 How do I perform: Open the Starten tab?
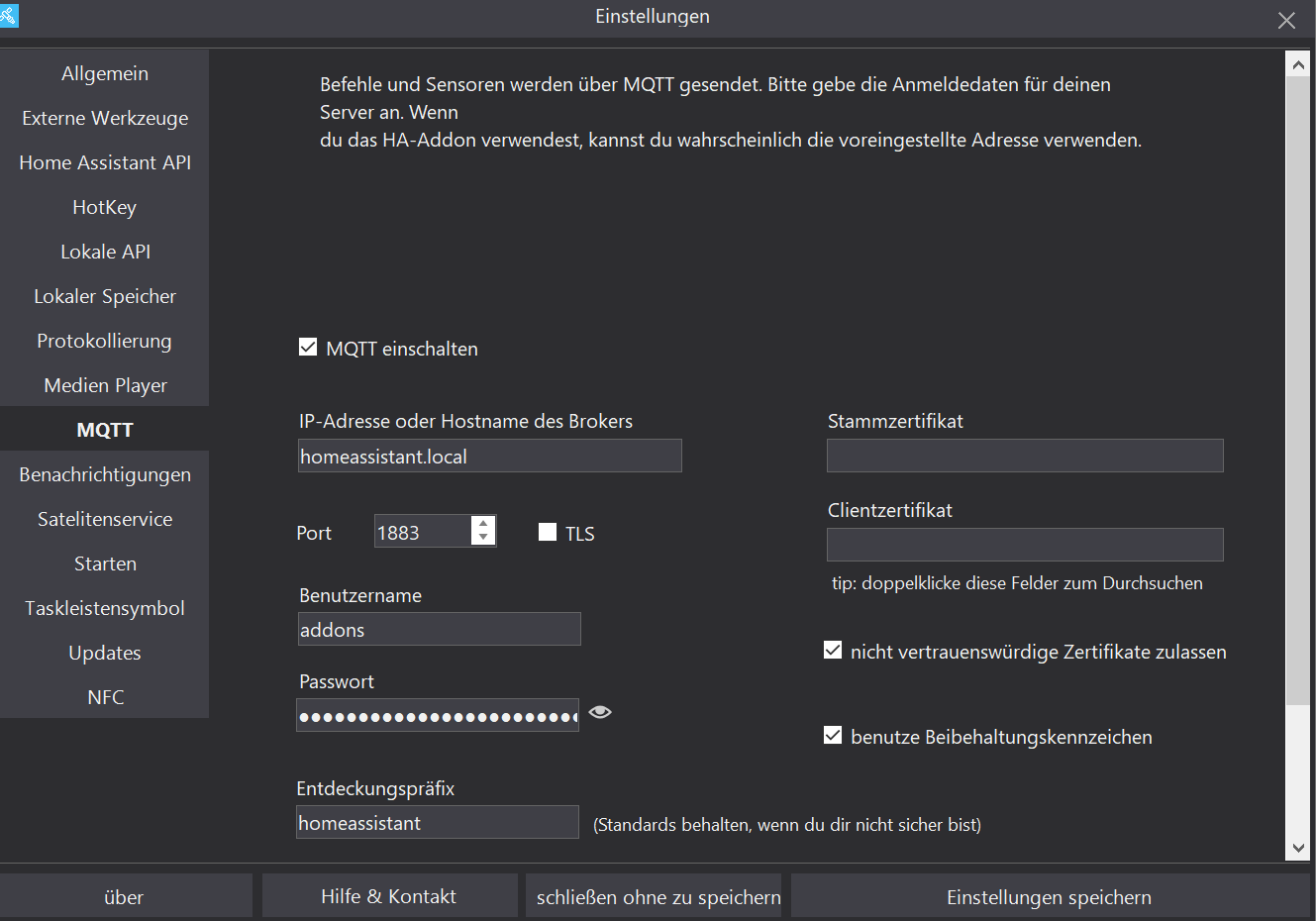(x=105, y=563)
